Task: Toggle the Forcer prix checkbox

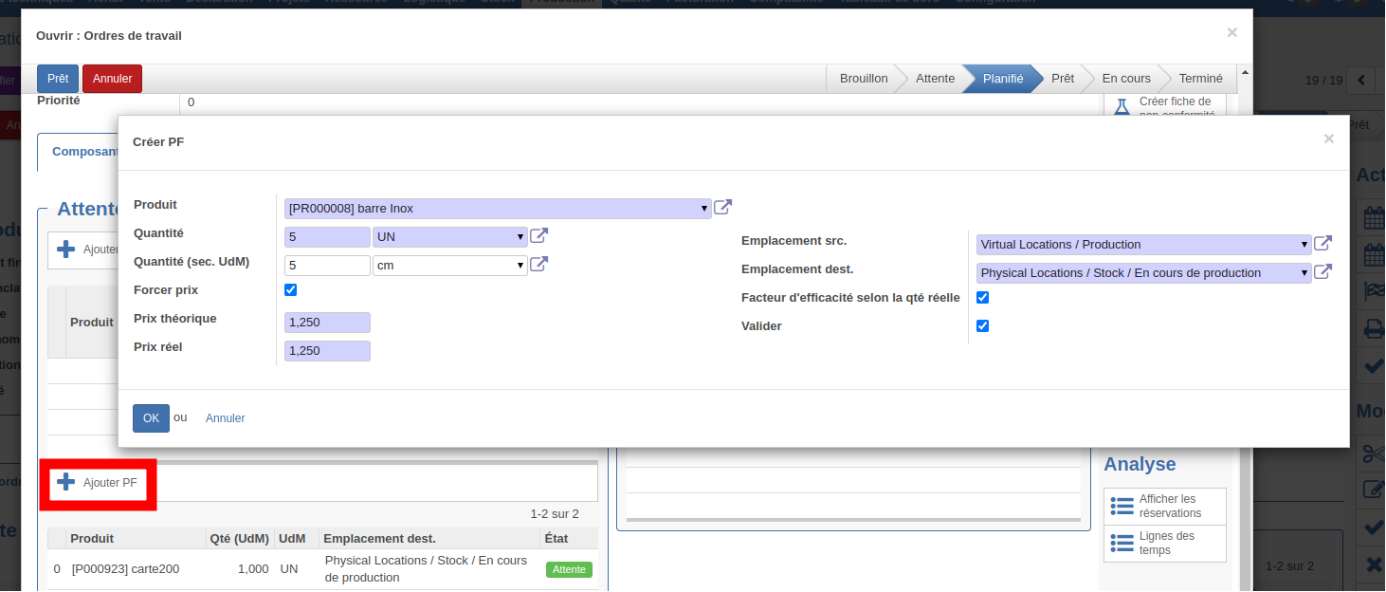Action: pos(291,290)
